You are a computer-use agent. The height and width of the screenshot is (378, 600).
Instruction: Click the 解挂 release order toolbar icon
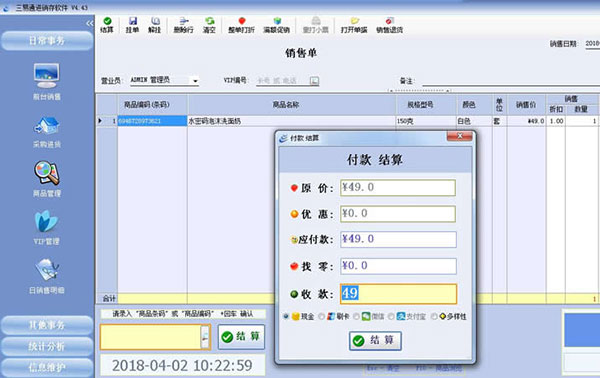click(155, 25)
